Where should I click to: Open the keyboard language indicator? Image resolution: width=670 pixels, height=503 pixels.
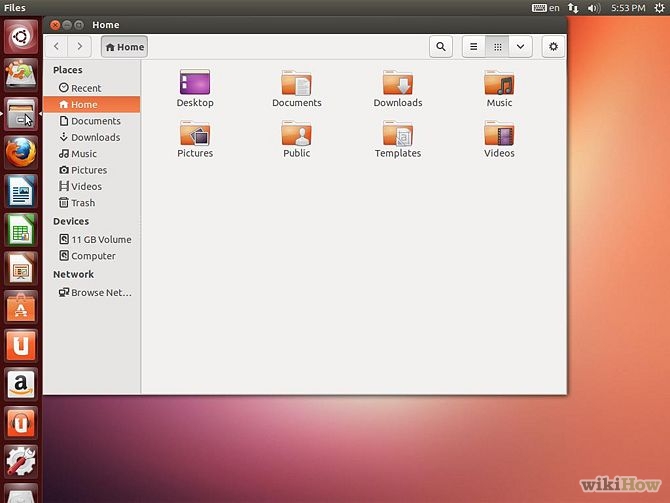click(x=545, y=8)
